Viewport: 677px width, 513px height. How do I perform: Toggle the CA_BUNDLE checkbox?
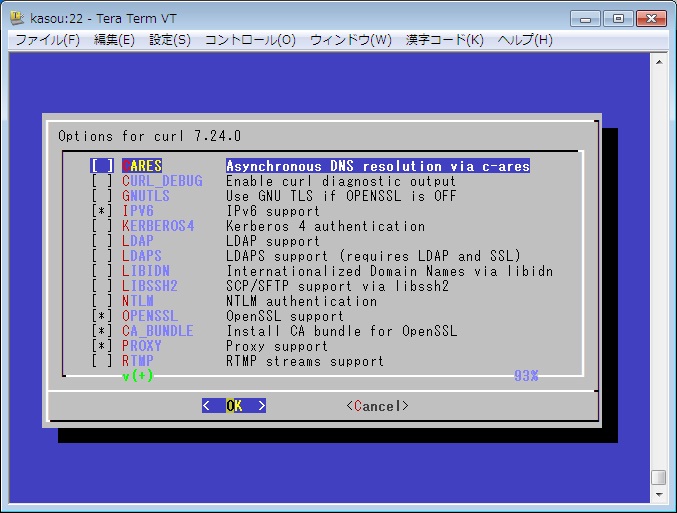[102, 331]
